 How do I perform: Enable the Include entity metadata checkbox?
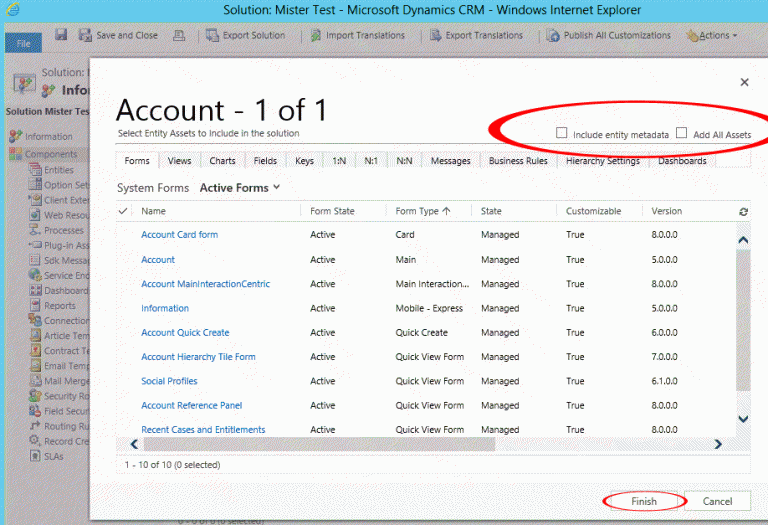[x=561, y=133]
